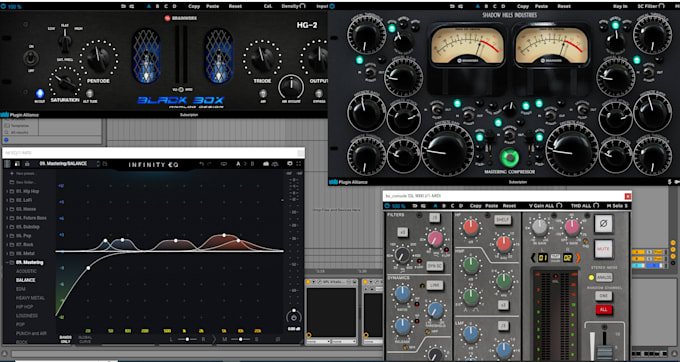Toggle ANALOG stereo mode in SSL console

pyautogui.click(x=604, y=277)
